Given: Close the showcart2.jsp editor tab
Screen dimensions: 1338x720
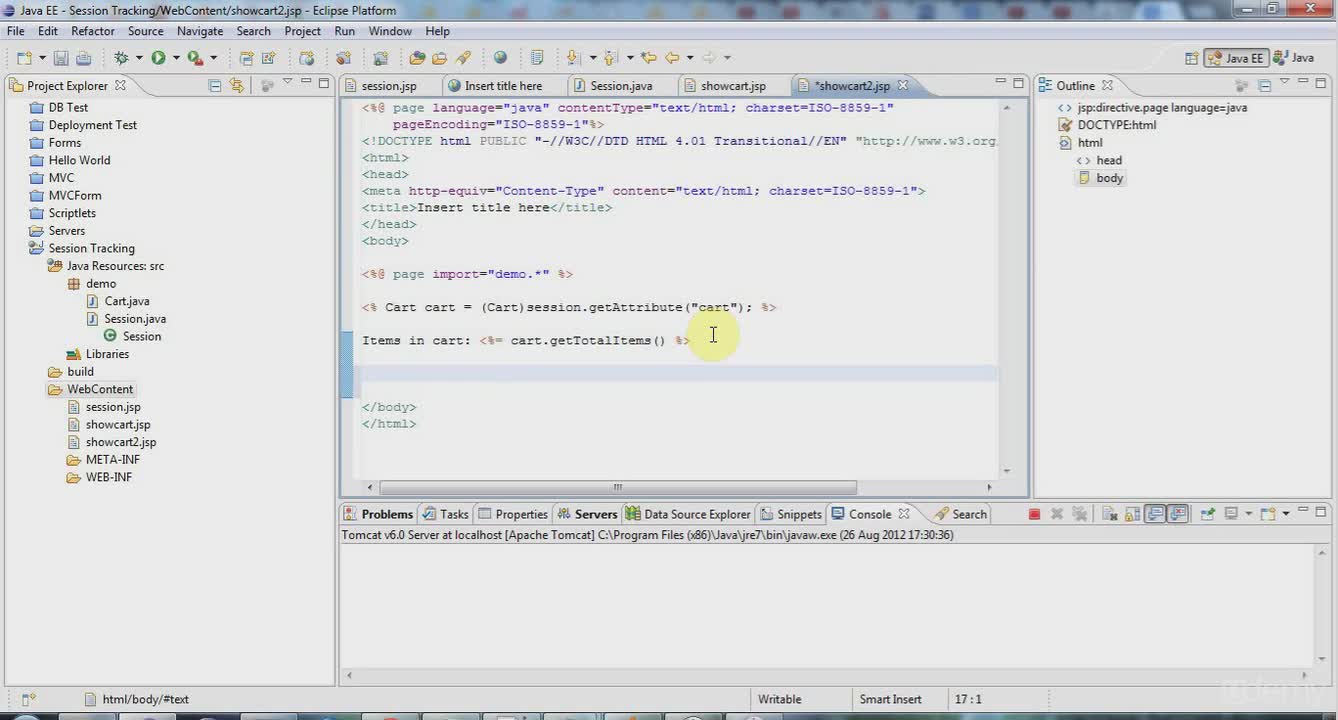Looking at the screenshot, I should coord(902,85).
